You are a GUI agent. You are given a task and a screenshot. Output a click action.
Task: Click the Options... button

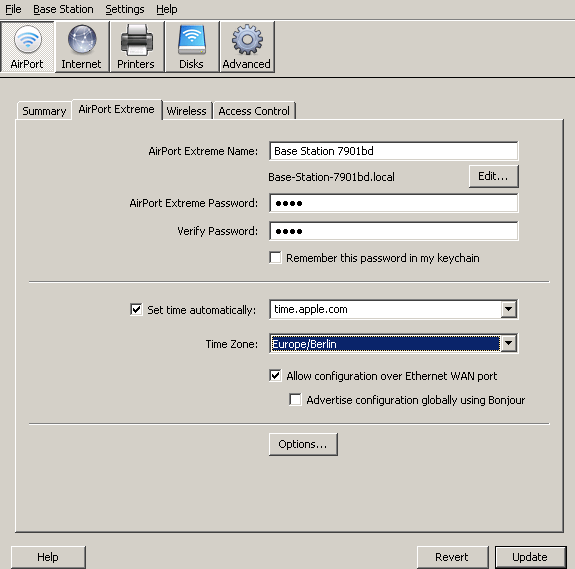[x=303, y=444]
